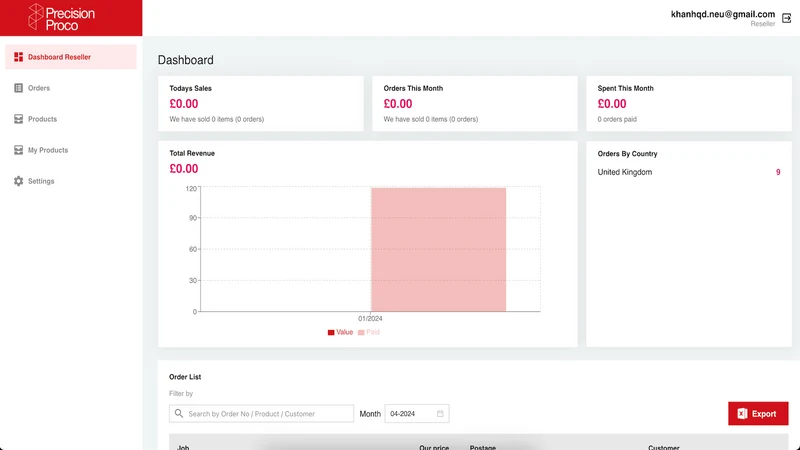Click the Excel icon on Export button
Image resolution: width=800 pixels, height=450 pixels.
tap(742, 414)
